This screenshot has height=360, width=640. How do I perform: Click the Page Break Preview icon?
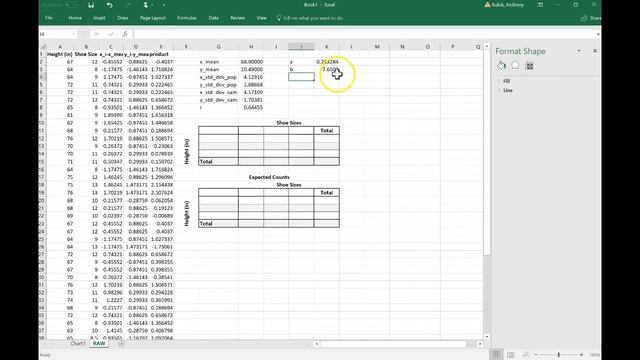525,355
